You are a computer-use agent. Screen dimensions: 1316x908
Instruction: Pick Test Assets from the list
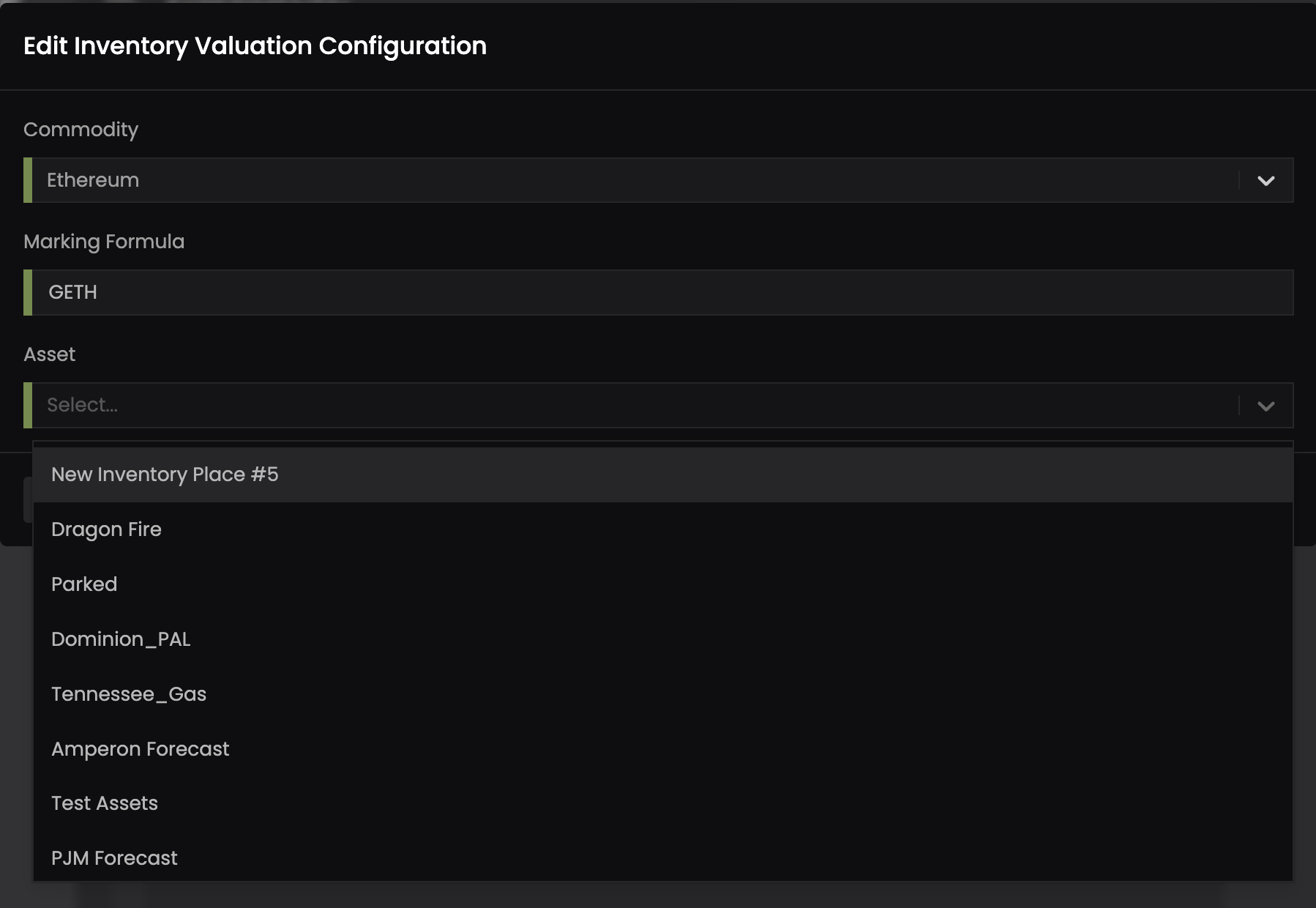(x=105, y=803)
